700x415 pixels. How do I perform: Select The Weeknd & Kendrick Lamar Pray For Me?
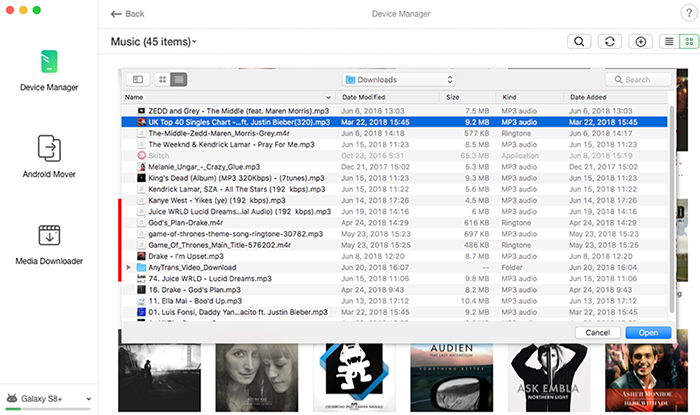click(x=394, y=144)
